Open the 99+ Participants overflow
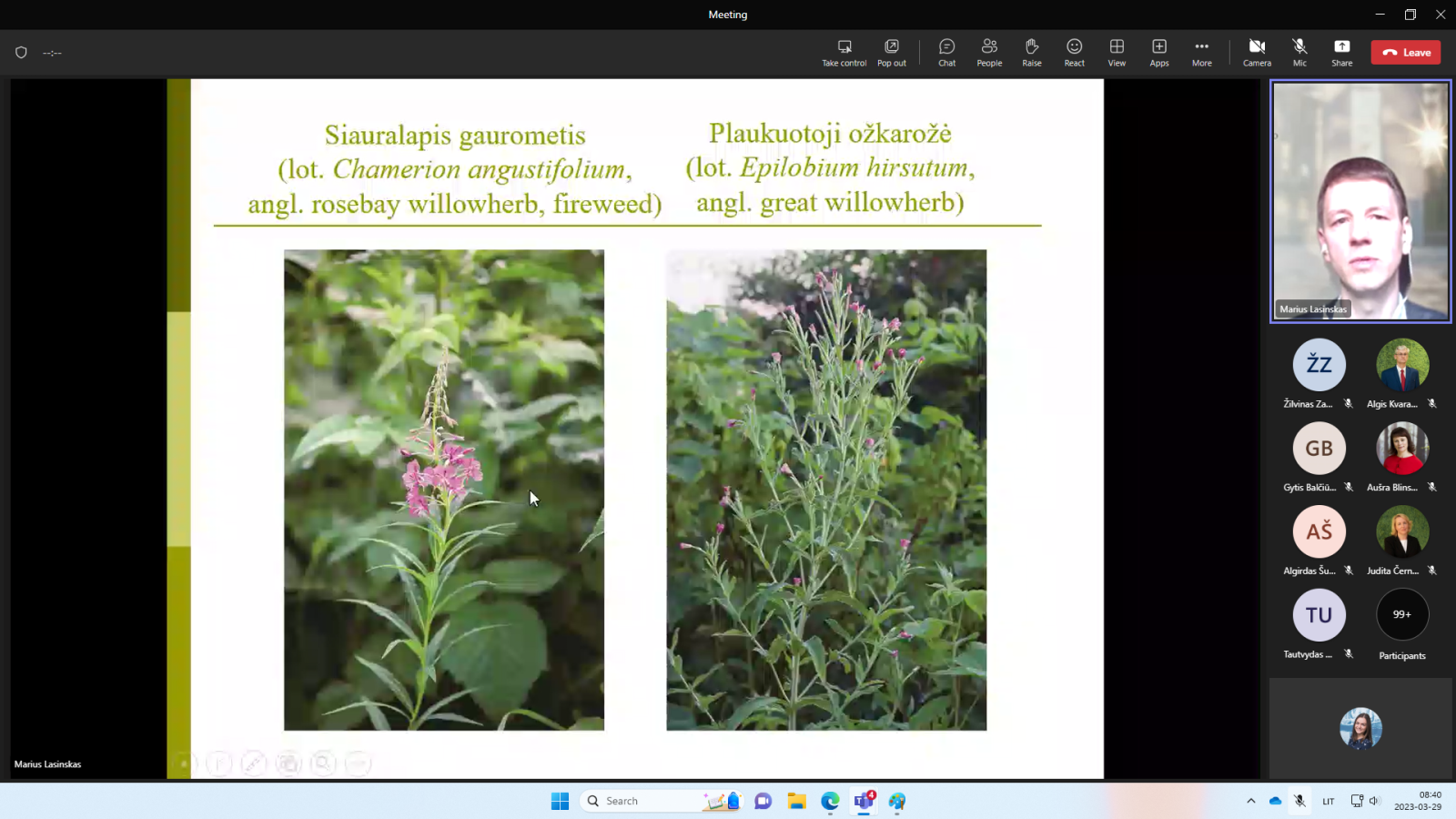Viewport: 1456px width, 819px height. (x=1401, y=615)
